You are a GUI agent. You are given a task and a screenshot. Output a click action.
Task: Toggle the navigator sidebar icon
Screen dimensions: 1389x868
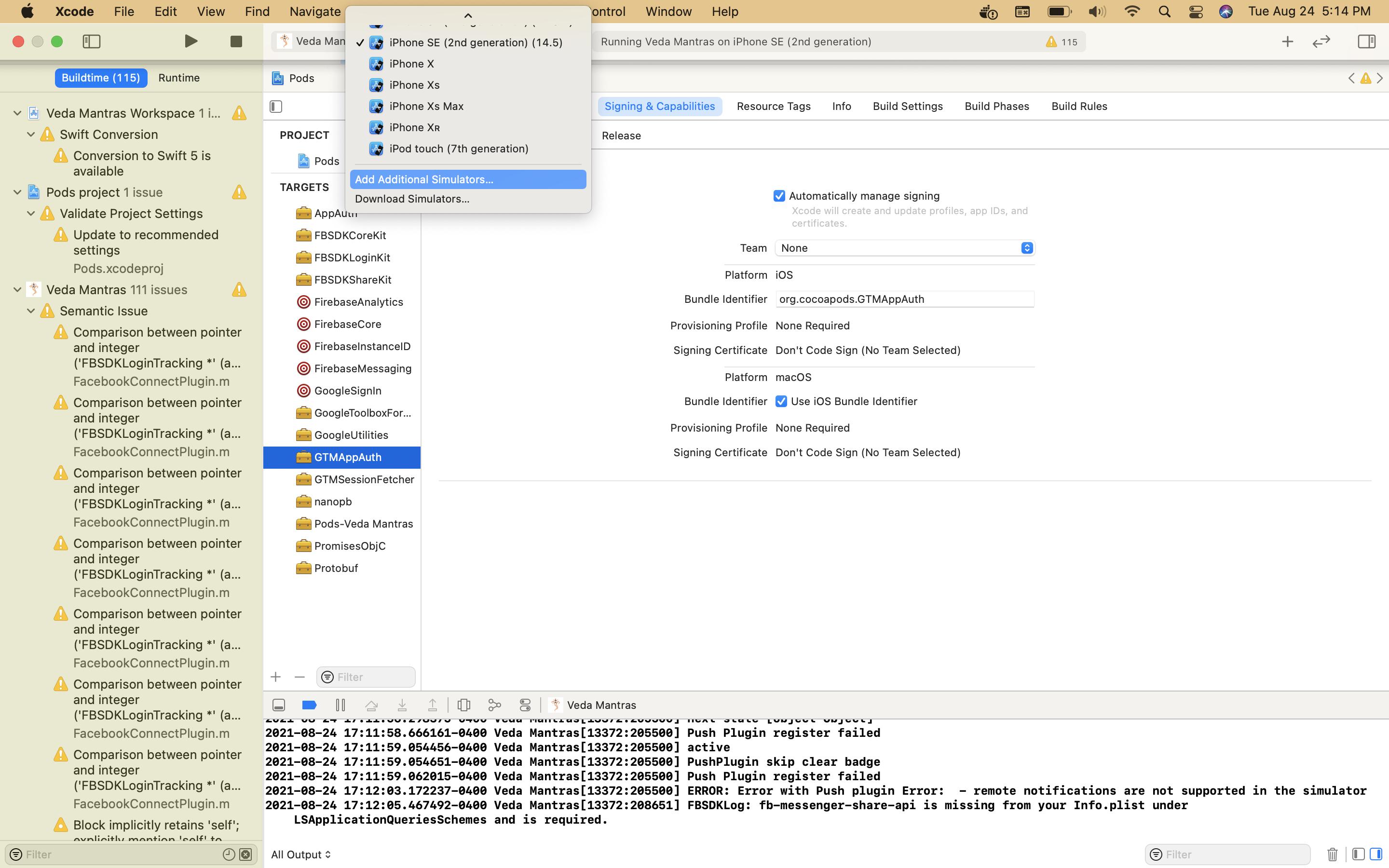[92, 41]
